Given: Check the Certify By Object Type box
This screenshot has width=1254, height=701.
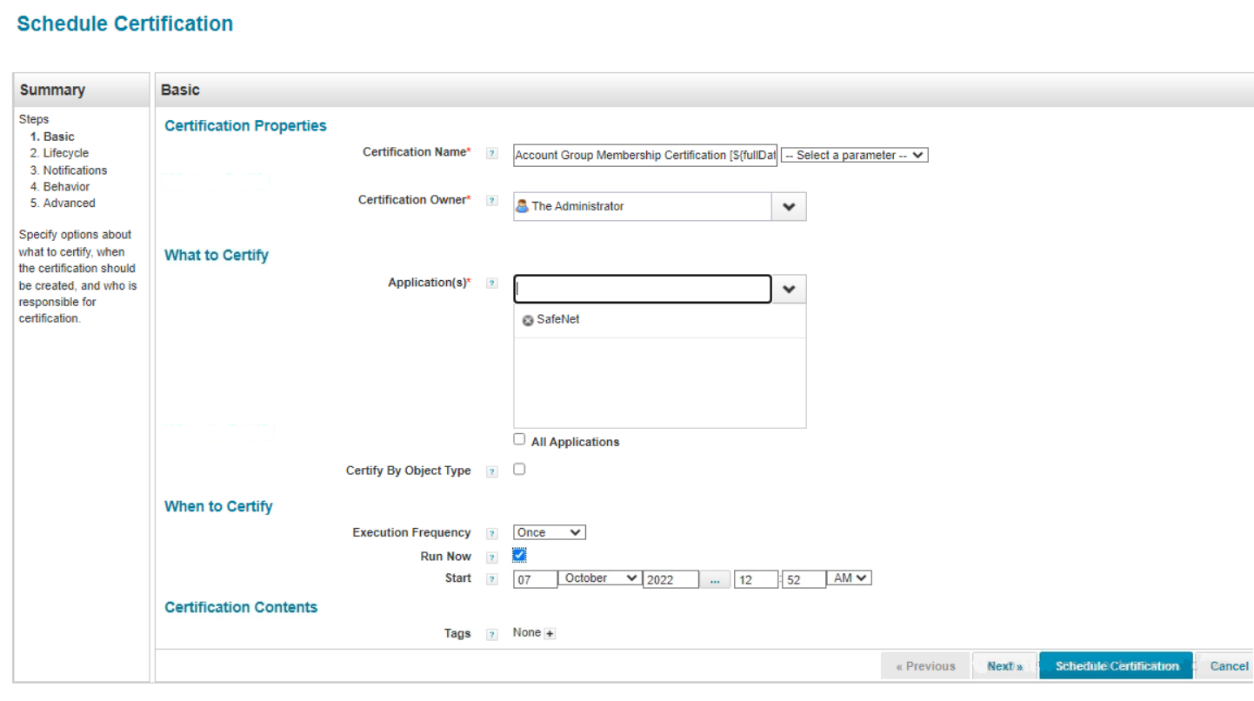Looking at the screenshot, I should pos(519,469).
